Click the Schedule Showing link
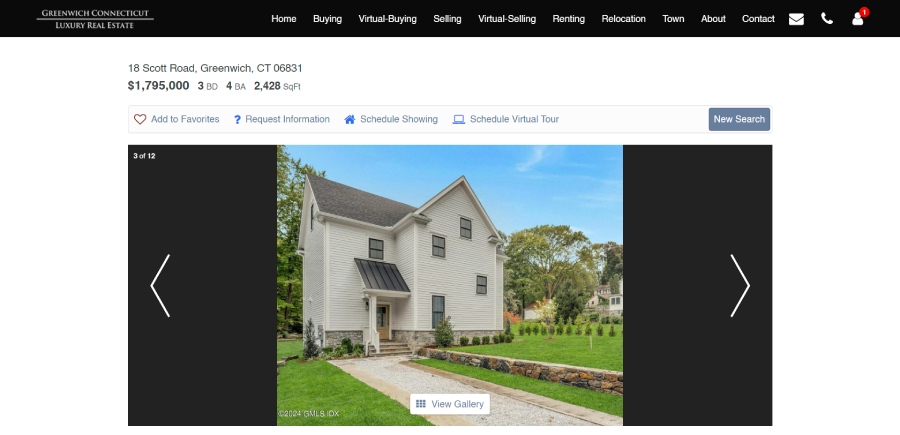 [x=399, y=119]
